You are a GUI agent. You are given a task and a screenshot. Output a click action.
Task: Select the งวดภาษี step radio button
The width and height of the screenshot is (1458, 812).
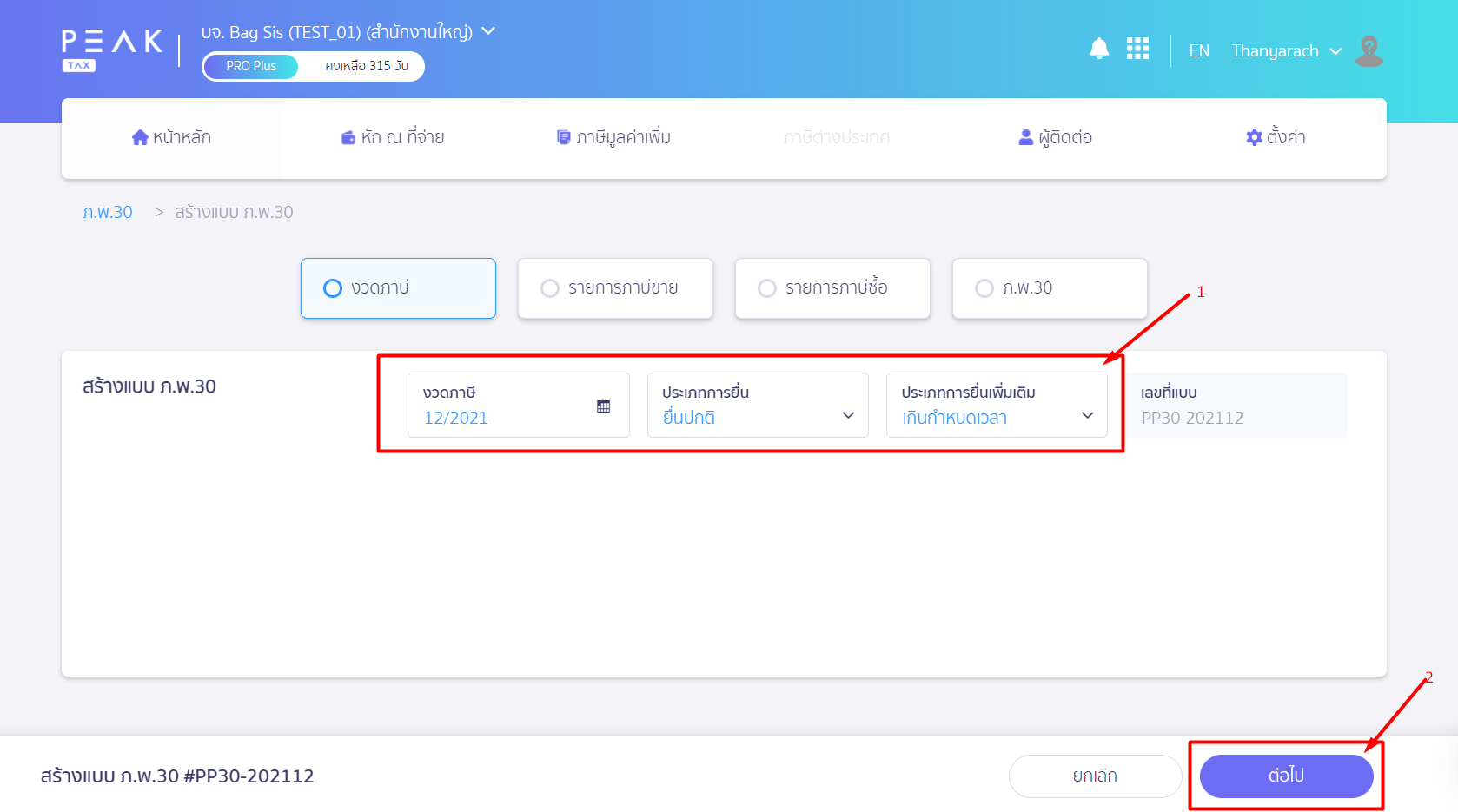tap(333, 288)
